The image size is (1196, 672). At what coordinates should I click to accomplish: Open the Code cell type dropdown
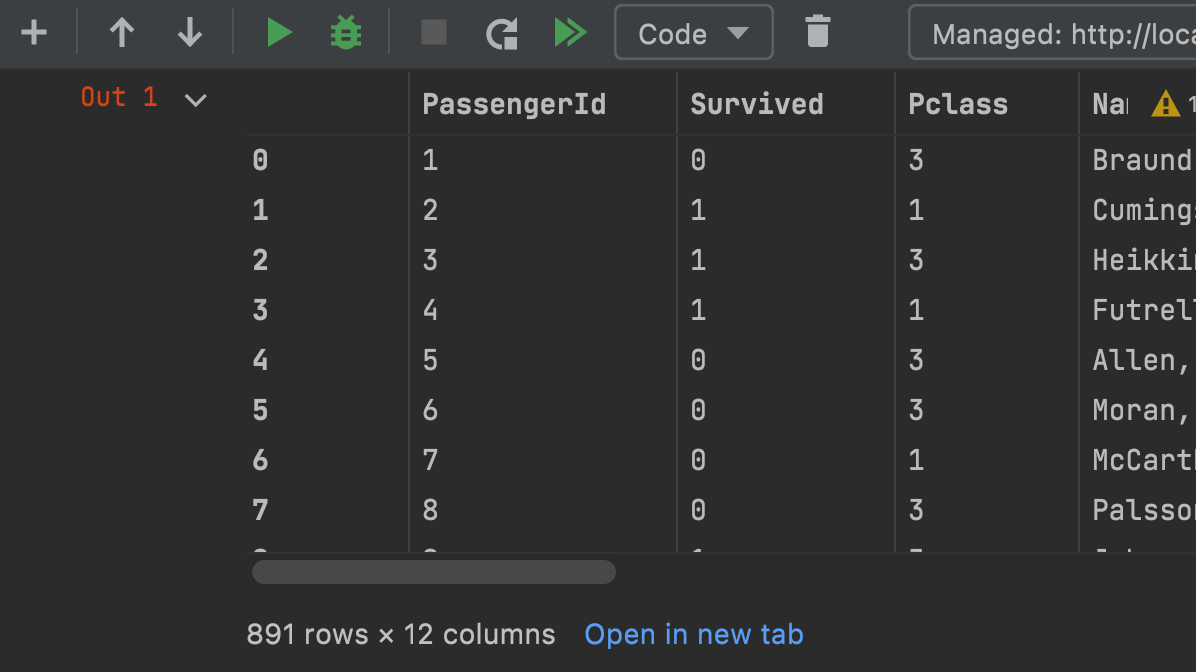click(x=693, y=33)
